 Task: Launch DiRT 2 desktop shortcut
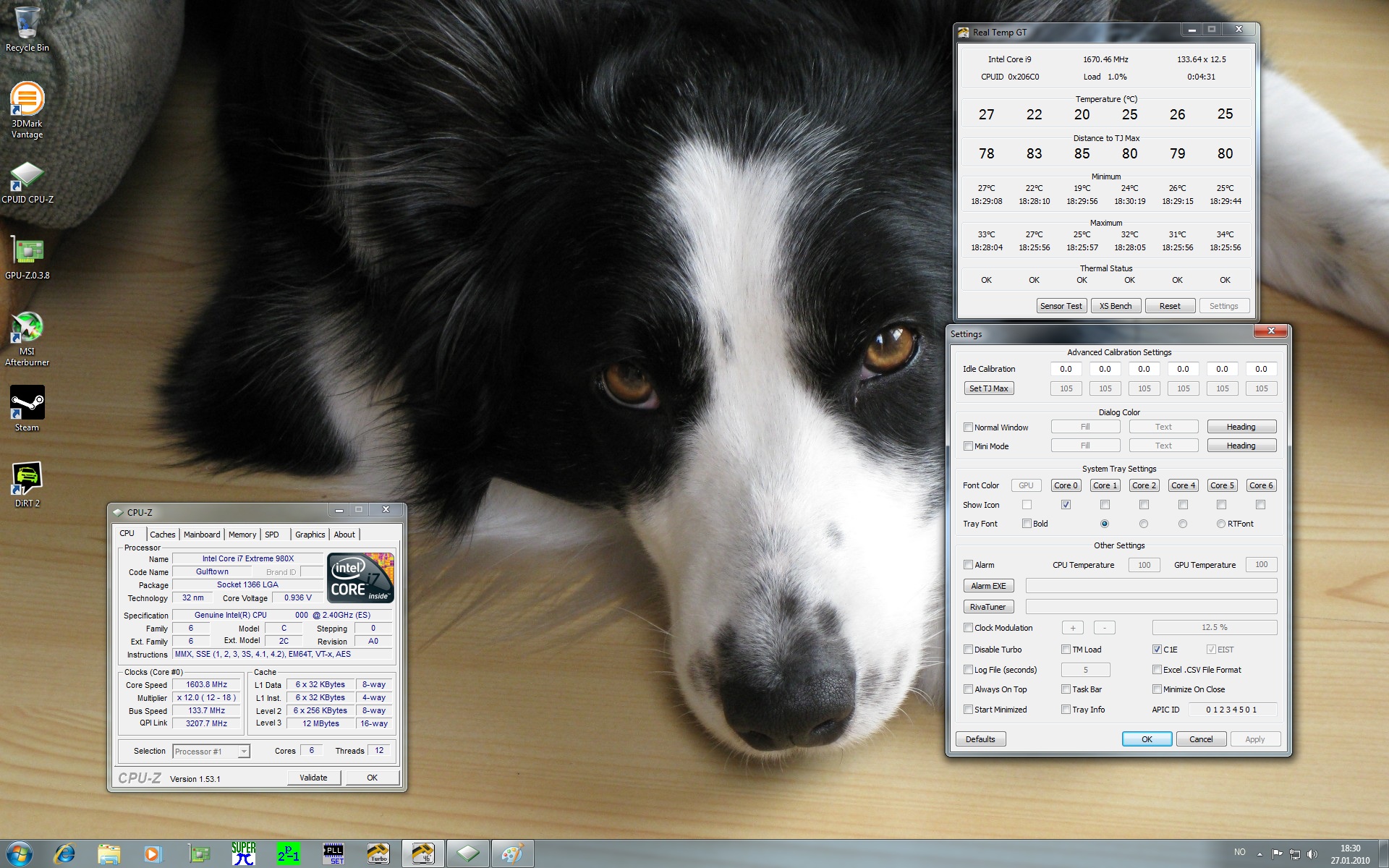coord(27,485)
